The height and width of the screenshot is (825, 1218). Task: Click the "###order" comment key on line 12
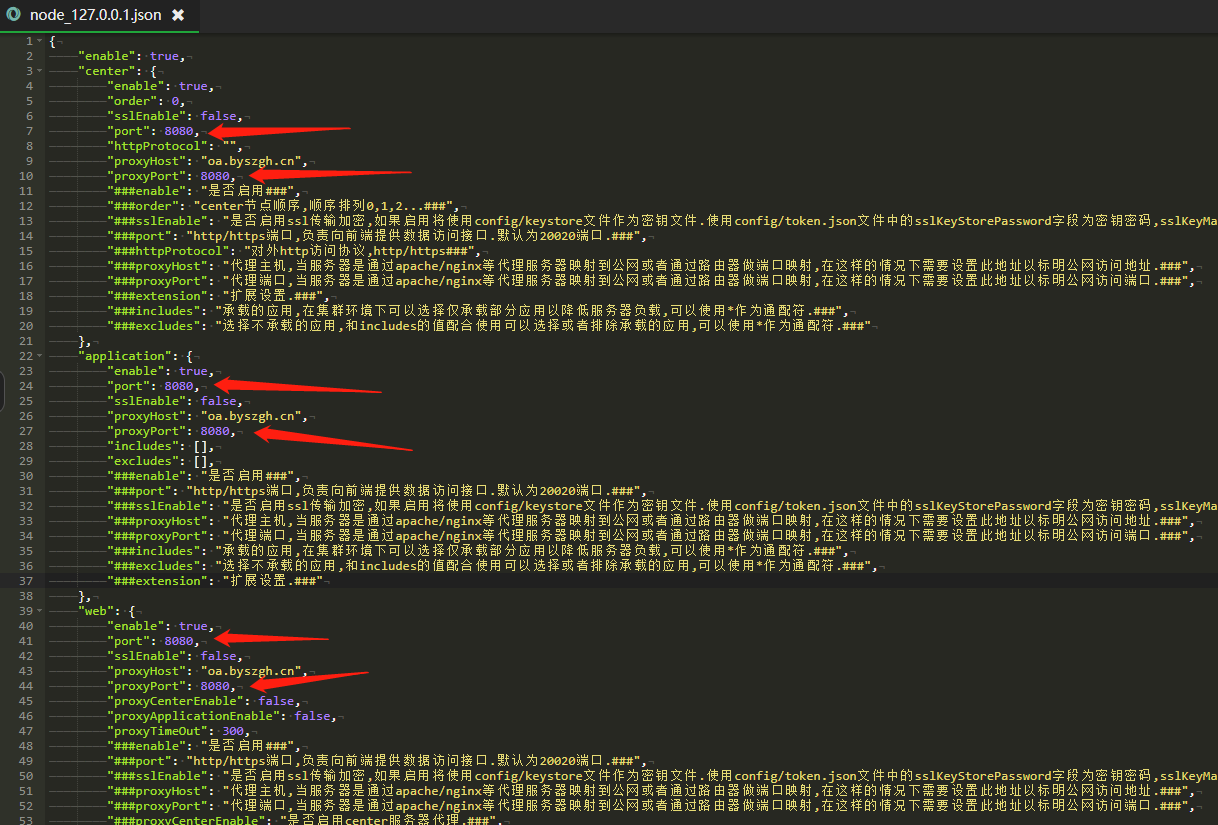143,206
